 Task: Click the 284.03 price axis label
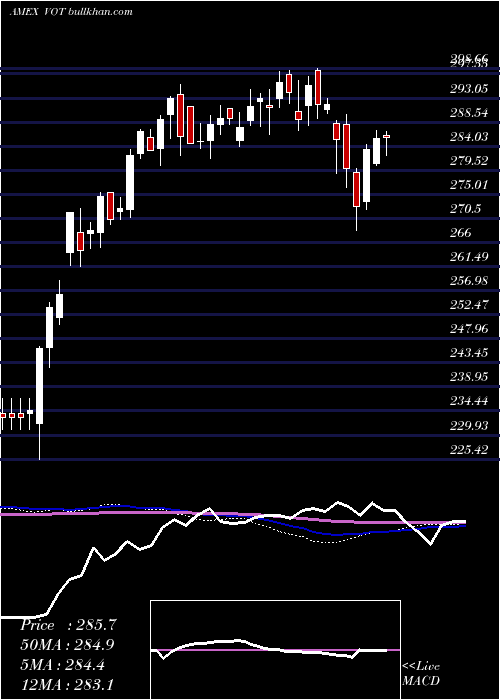point(469,137)
